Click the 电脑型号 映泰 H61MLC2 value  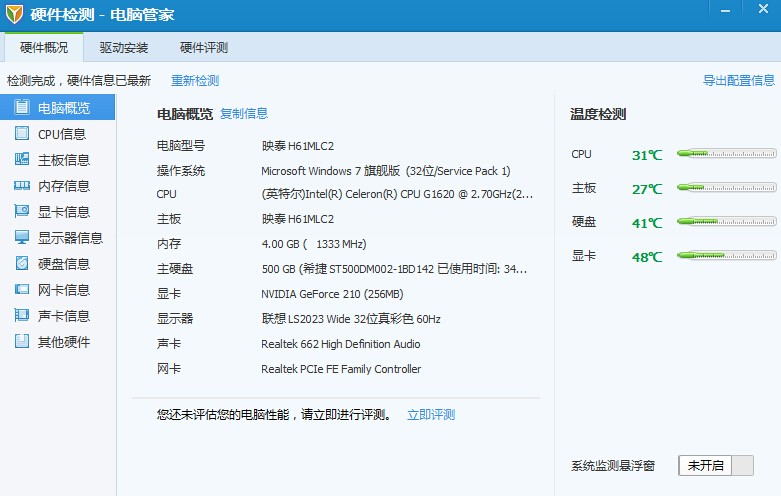pos(298,146)
